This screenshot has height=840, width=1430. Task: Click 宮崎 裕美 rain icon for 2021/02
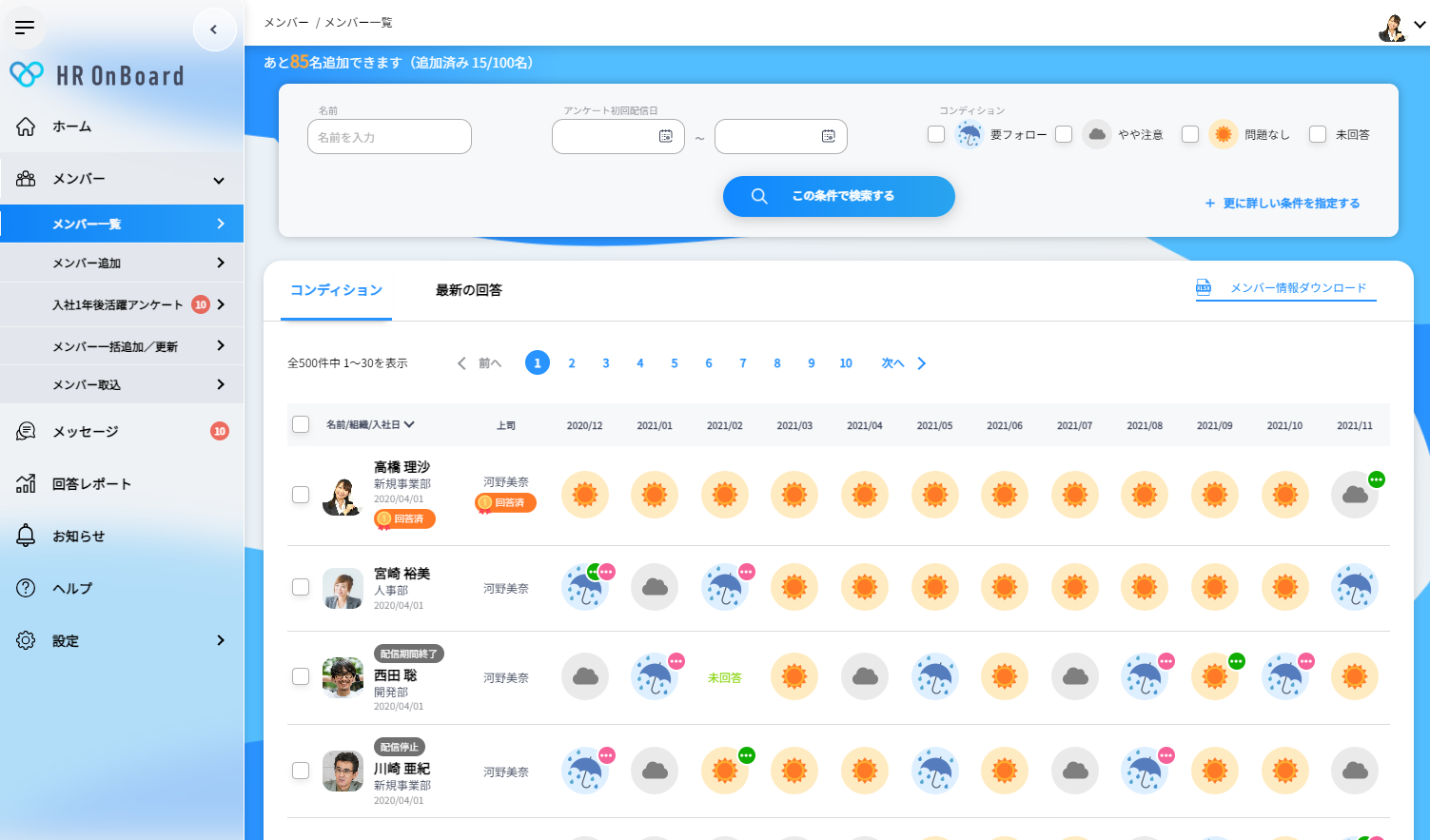pos(725,587)
